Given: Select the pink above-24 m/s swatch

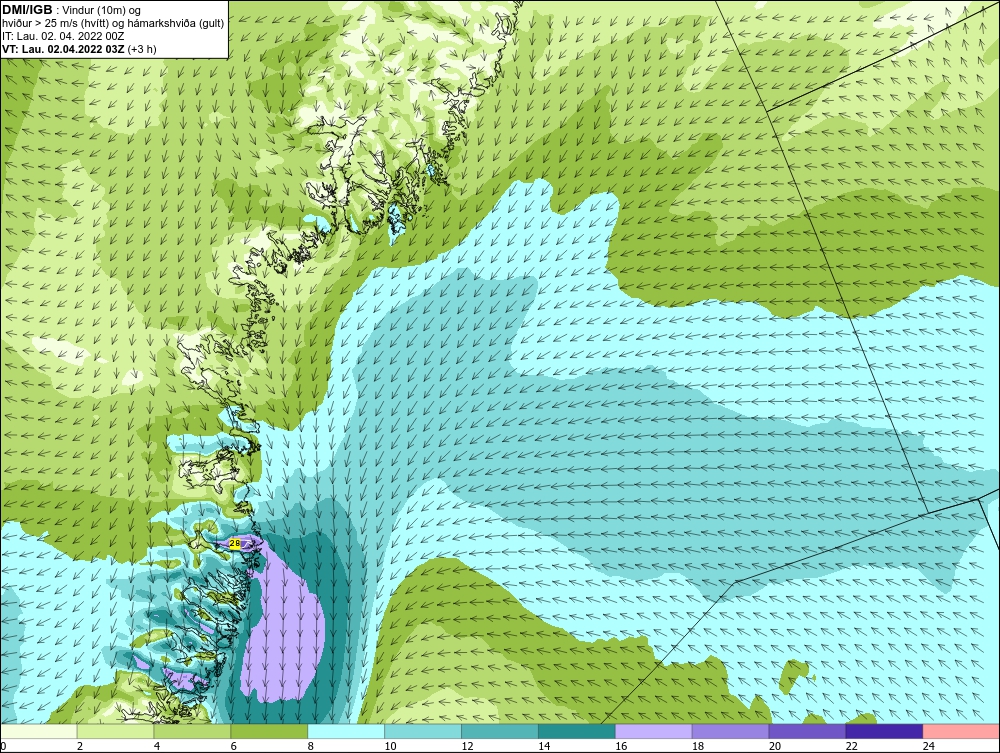Looking at the screenshot, I should 961,731.
